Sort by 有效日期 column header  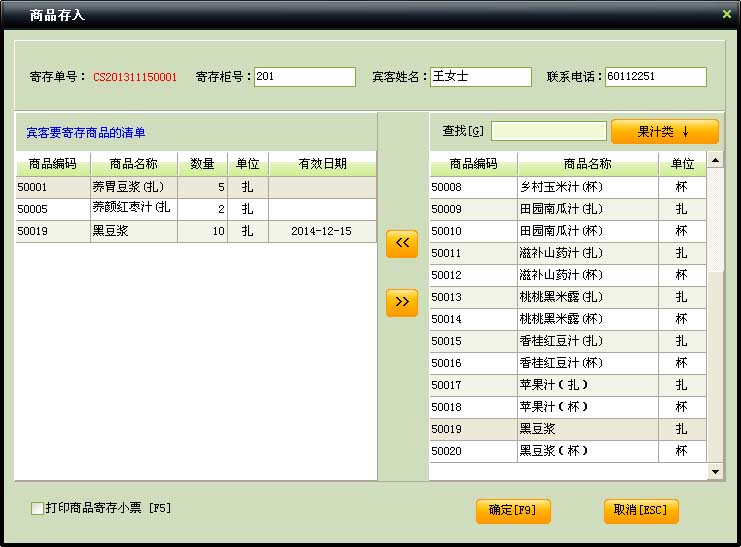tap(322, 164)
